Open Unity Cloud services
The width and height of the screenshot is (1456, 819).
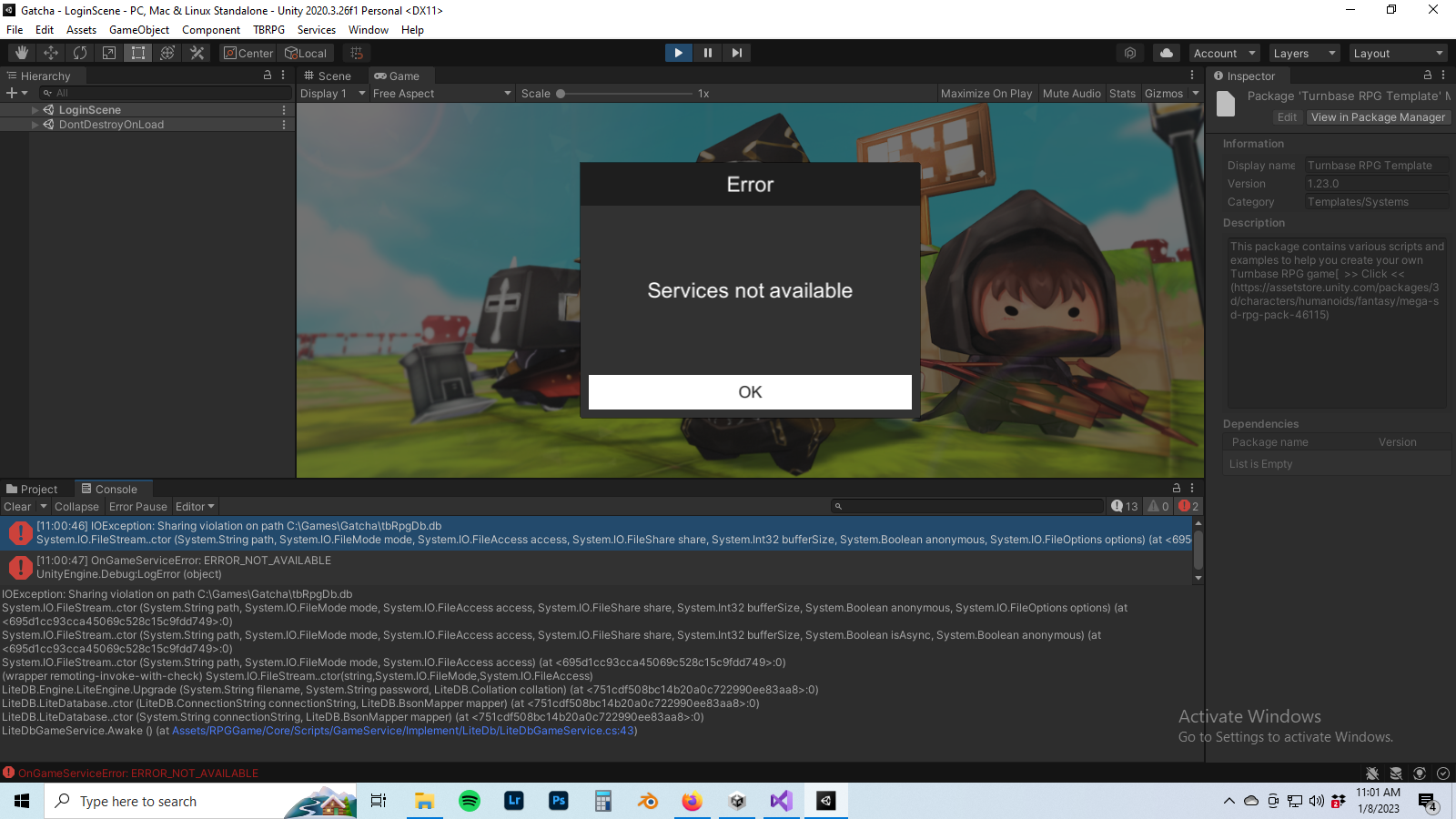(1166, 52)
